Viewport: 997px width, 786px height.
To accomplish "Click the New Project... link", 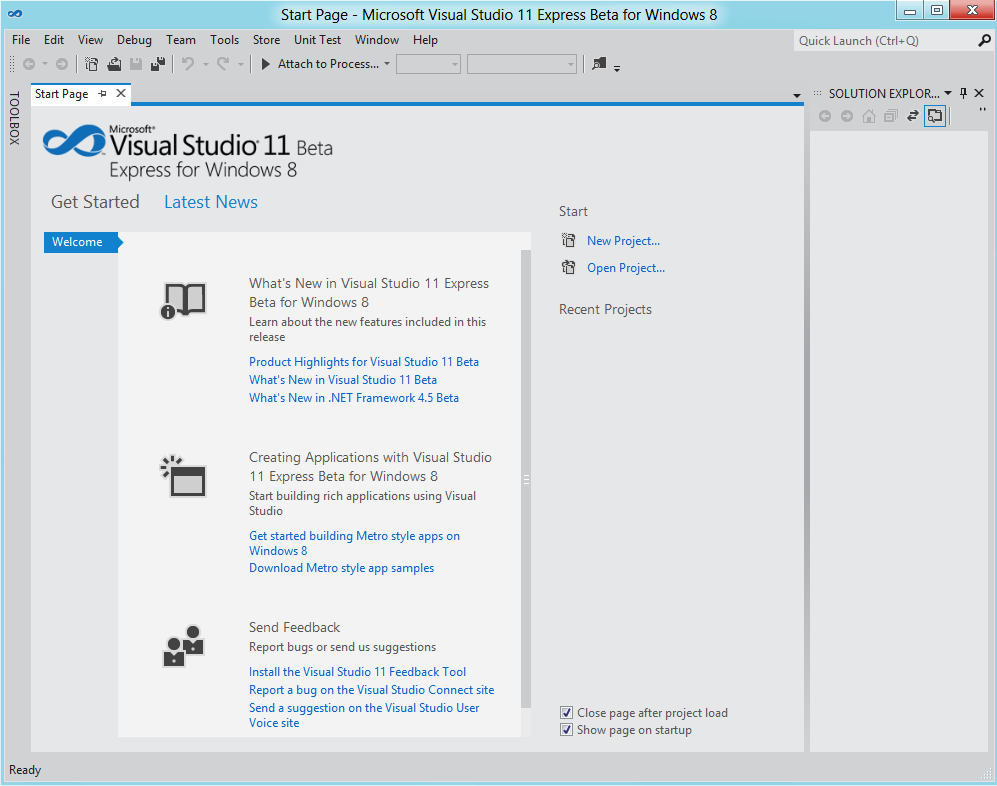I will [x=623, y=240].
